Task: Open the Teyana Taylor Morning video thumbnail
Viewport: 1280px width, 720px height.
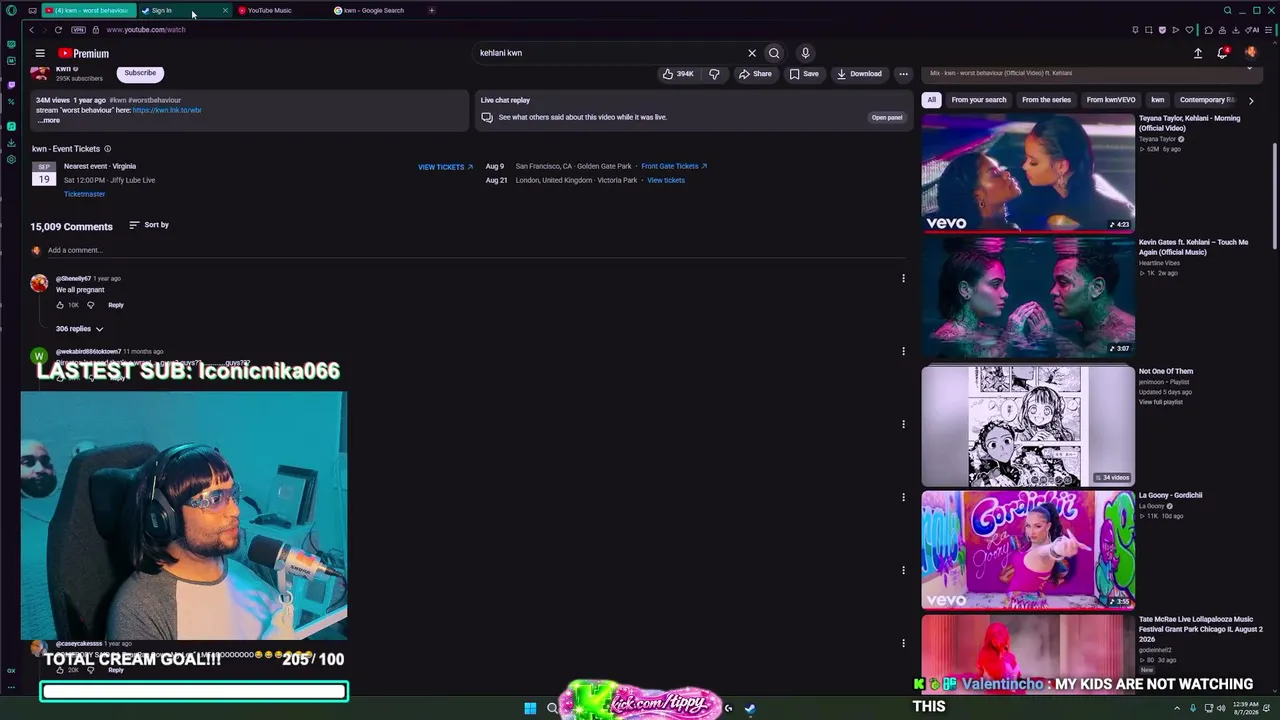Action: 1028,173
